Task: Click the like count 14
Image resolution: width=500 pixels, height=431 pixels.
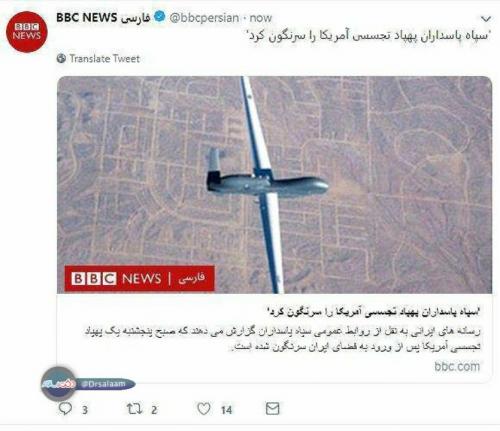Action: [226, 410]
